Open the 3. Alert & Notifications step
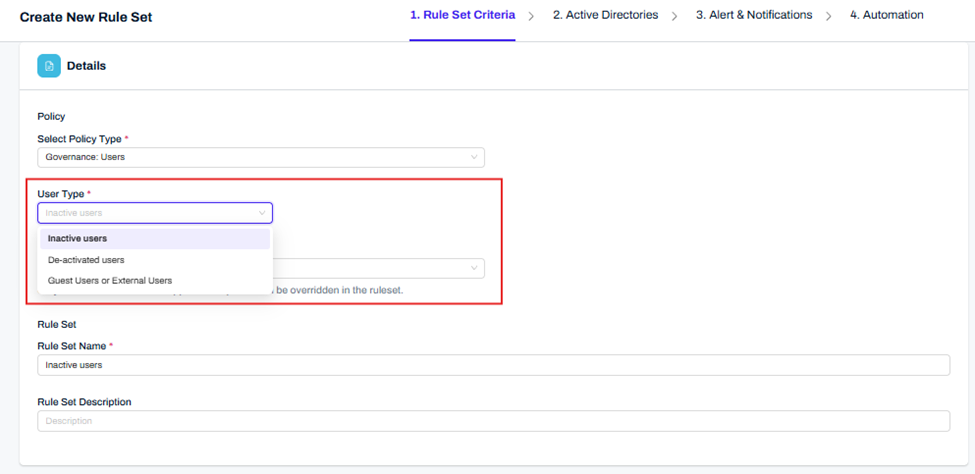Screen dimensions: 975x474 pos(754,16)
